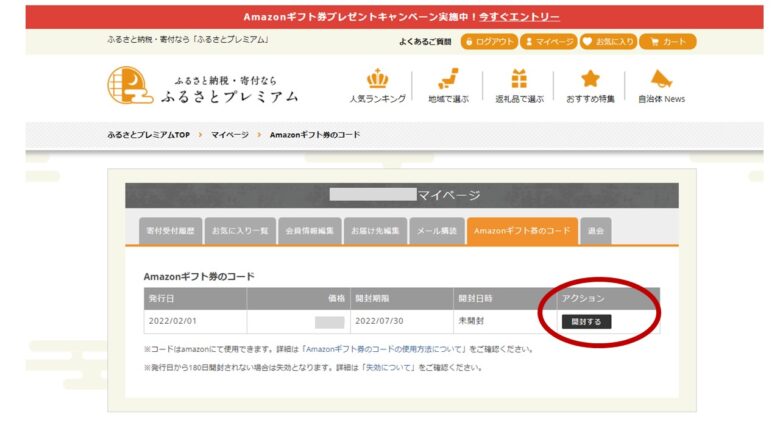Click Amazonギフト券のコード section heading
The height and width of the screenshot is (439, 780).
[199, 276]
